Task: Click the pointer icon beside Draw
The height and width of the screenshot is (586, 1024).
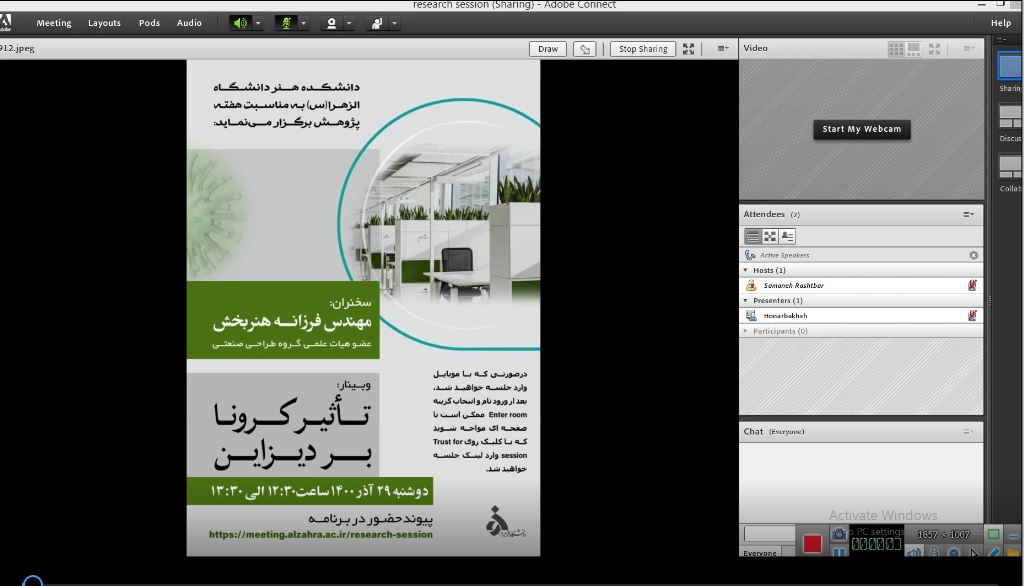Action: [x=584, y=49]
